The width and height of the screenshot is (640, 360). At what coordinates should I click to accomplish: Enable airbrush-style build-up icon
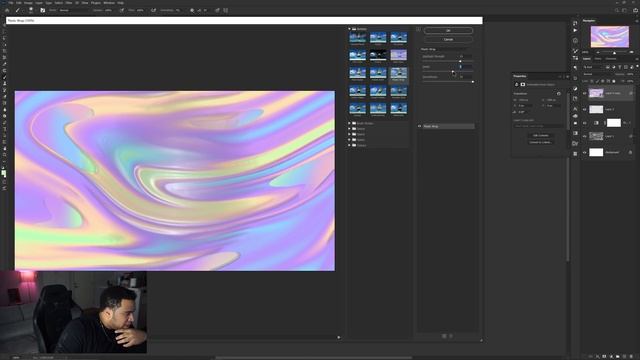coord(153,10)
